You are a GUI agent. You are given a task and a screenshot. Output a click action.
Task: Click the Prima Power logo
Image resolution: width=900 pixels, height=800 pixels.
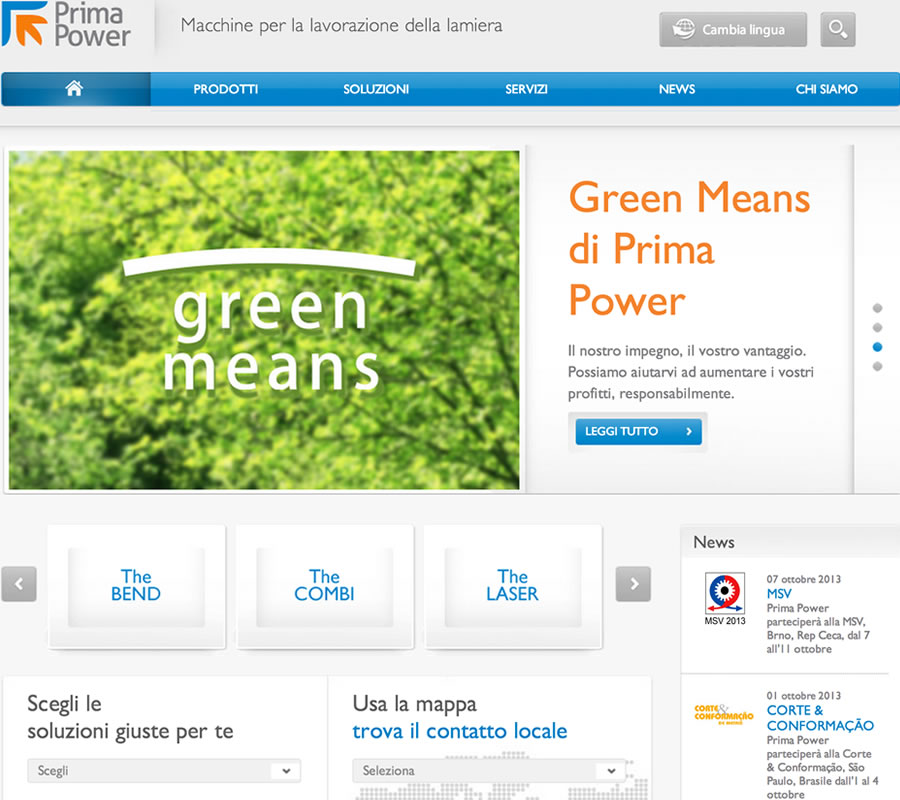(x=67, y=24)
